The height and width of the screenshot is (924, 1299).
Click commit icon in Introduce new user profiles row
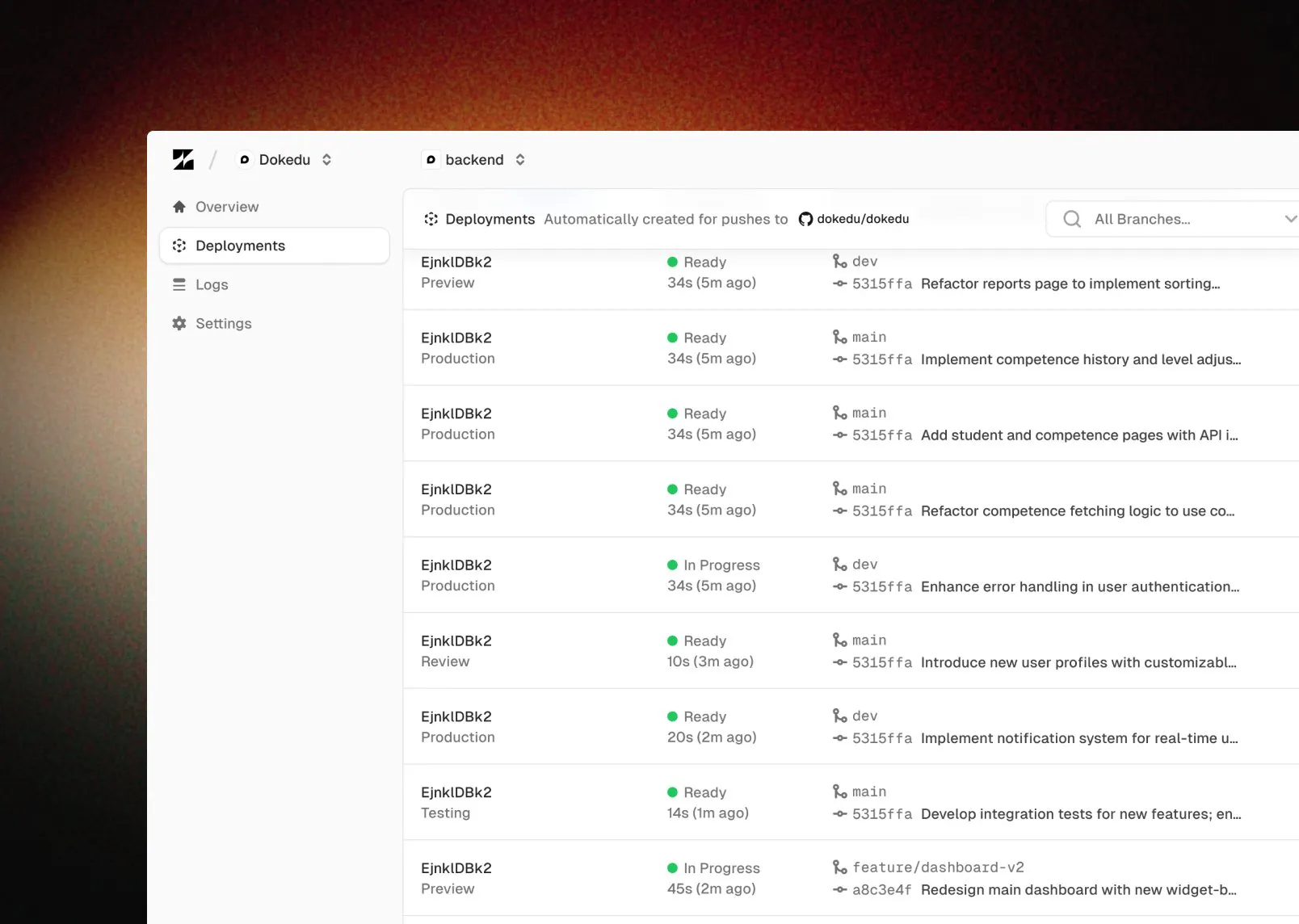840,662
